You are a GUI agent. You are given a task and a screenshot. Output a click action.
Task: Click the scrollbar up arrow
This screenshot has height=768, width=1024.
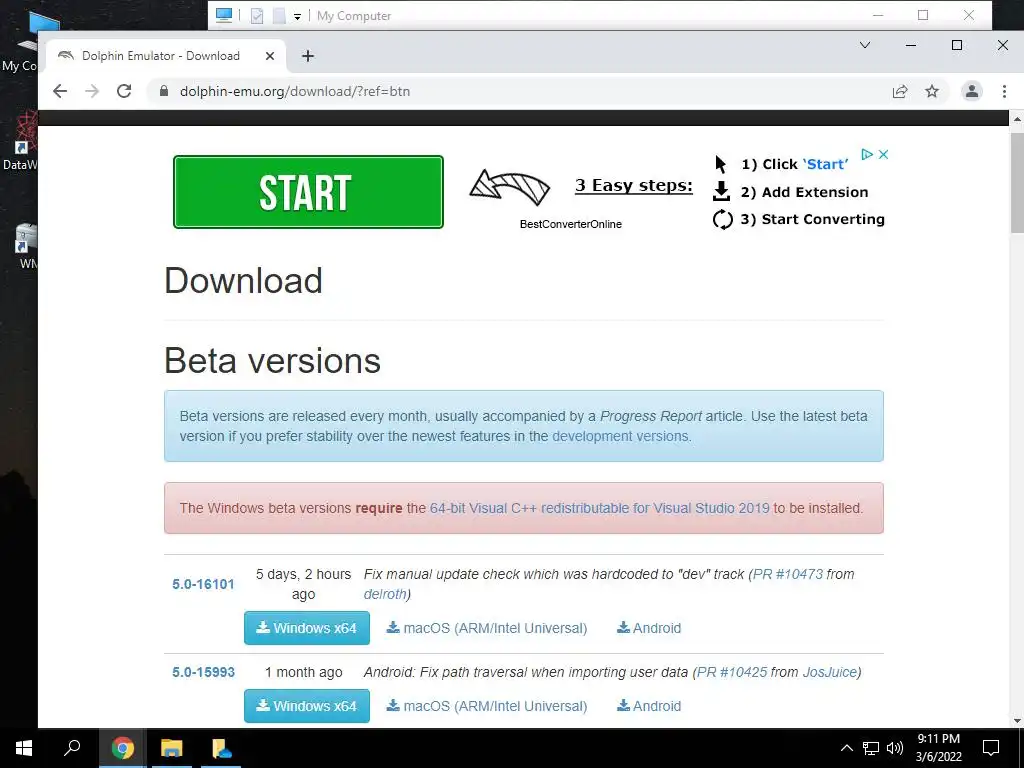click(x=1017, y=119)
